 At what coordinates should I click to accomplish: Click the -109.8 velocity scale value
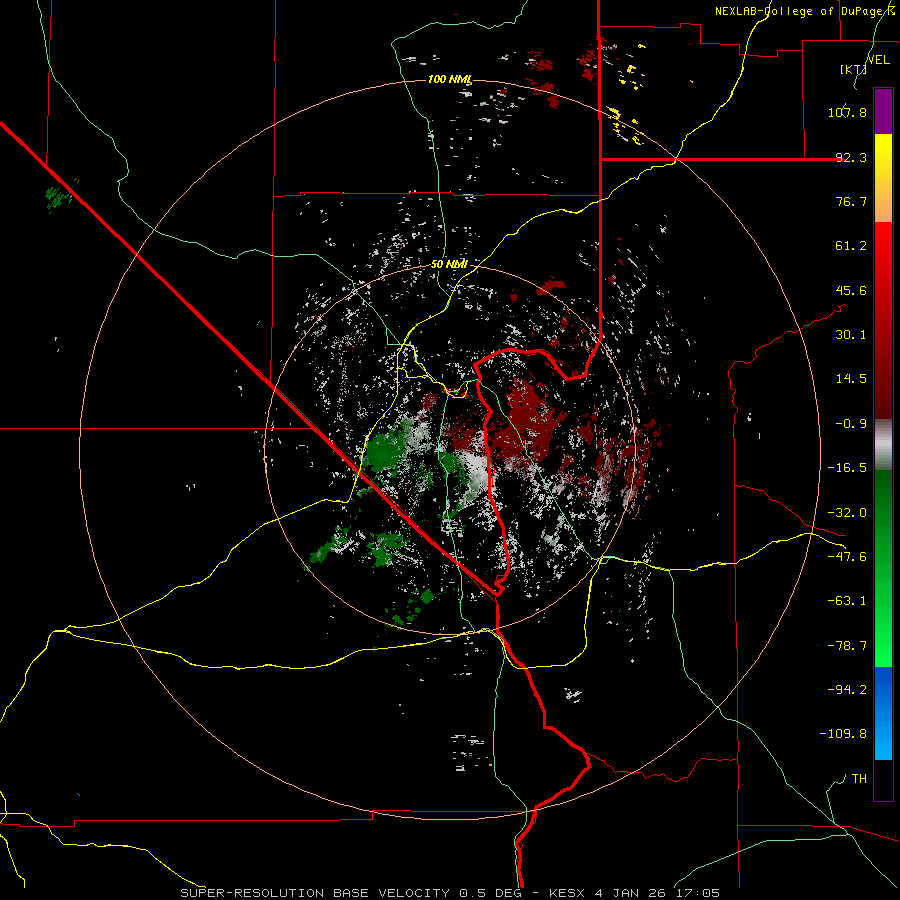(x=843, y=734)
